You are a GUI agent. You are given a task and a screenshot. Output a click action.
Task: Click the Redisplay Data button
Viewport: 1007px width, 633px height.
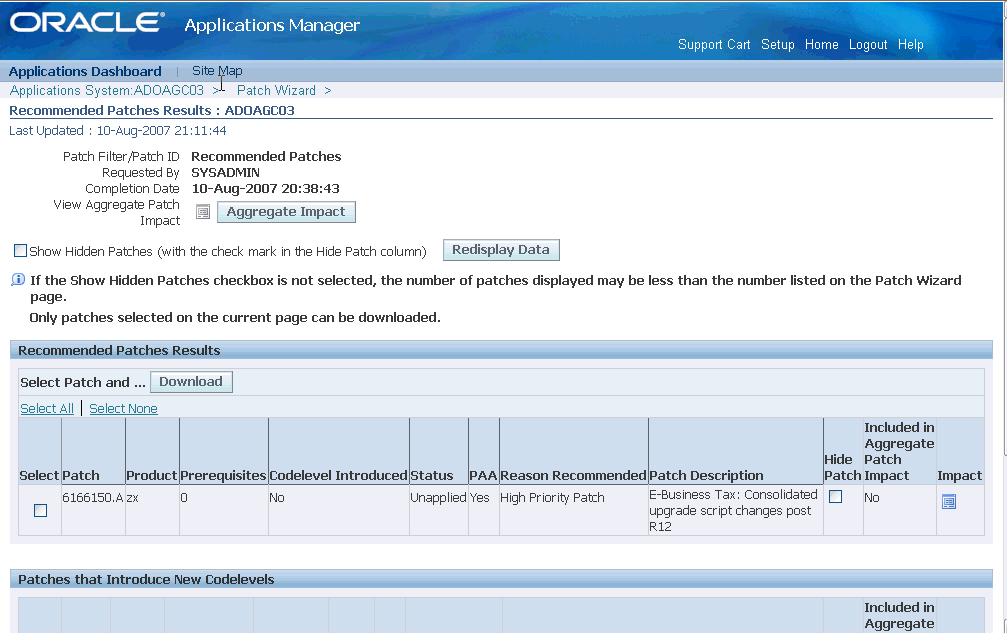click(x=501, y=250)
